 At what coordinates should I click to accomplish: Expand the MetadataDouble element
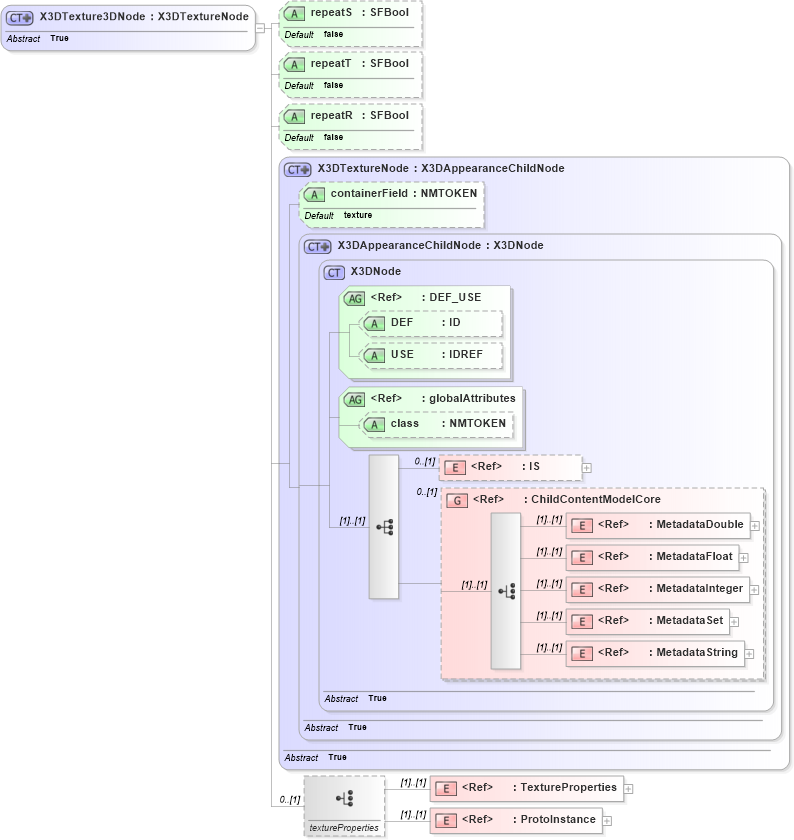tap(754, 526)
